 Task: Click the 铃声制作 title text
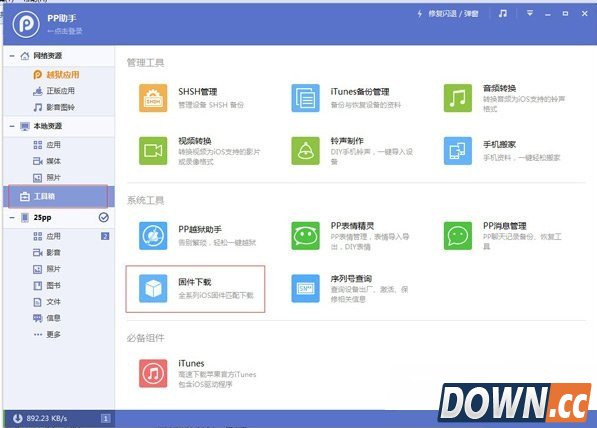tap(347, 141)
